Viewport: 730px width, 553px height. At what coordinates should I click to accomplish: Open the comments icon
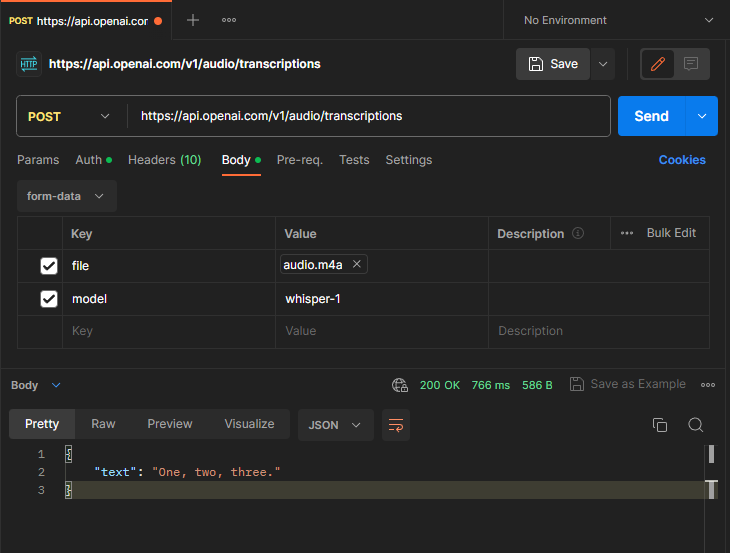point(691,64)
